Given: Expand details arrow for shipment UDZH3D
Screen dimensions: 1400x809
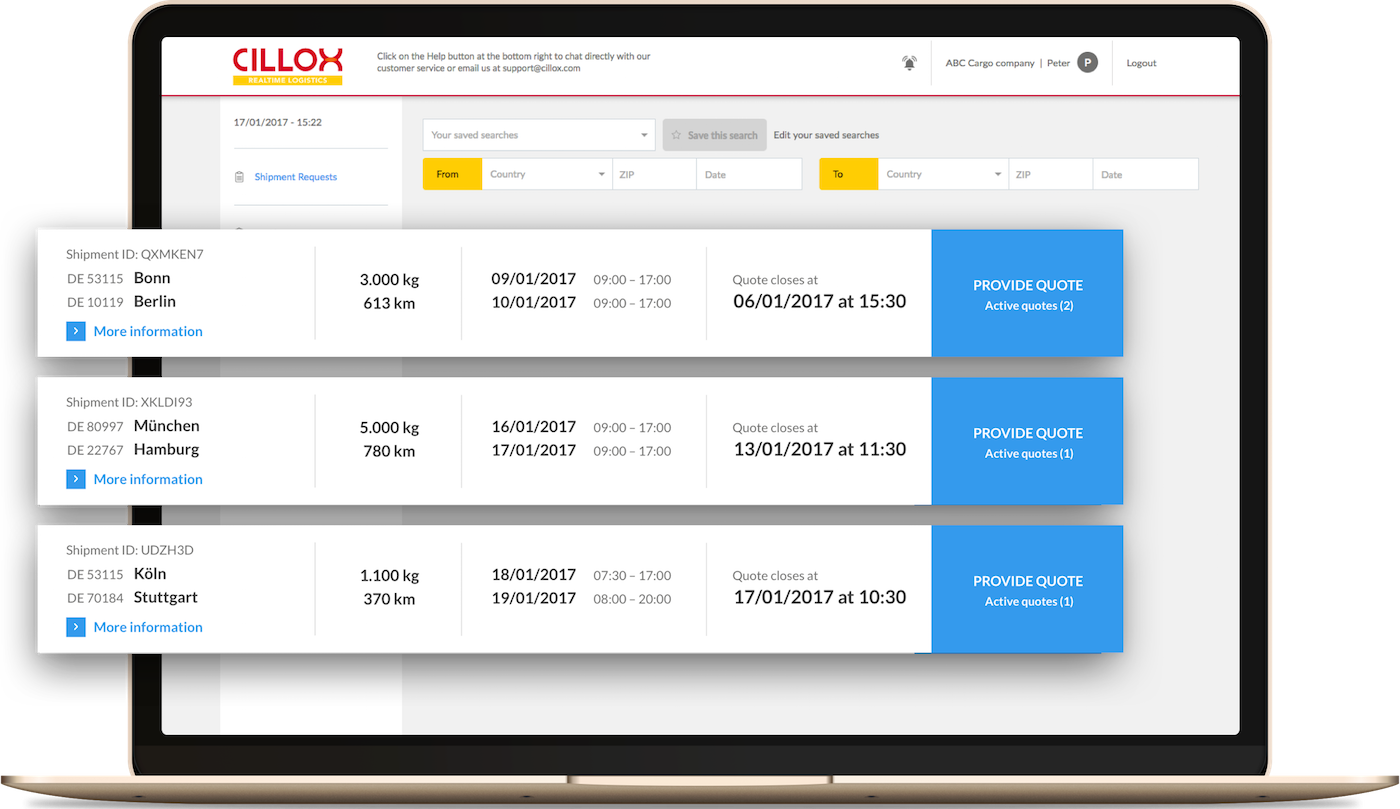Looking at the screenshot, I should (x=75, y=626).
